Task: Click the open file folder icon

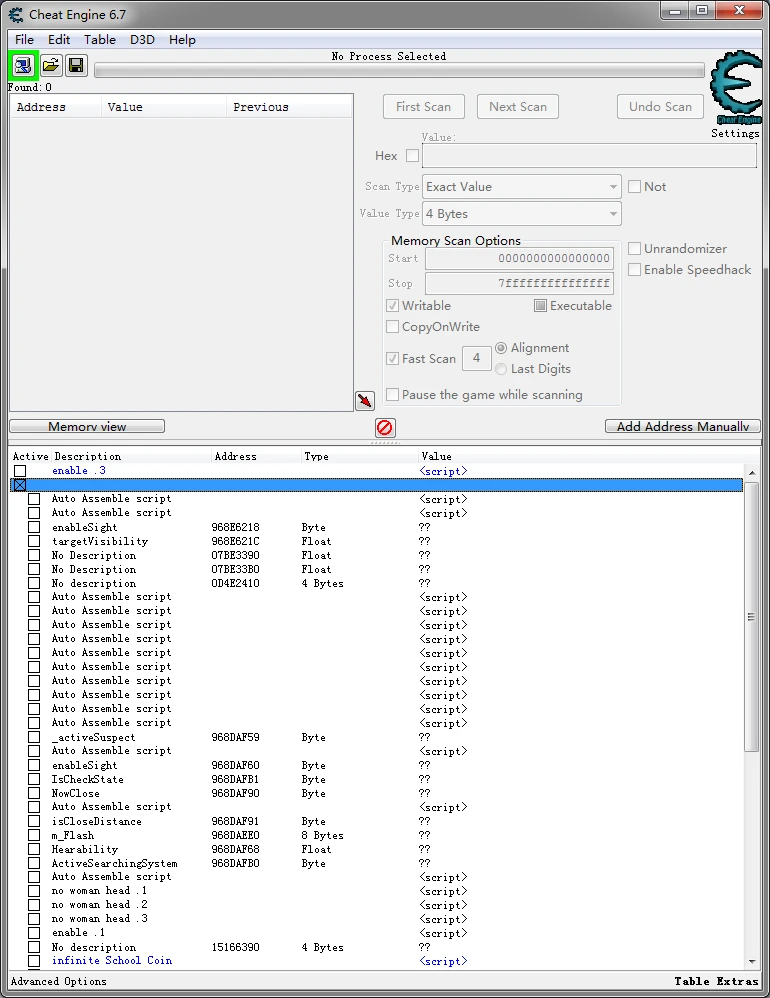Action: (x=50, y=66)
